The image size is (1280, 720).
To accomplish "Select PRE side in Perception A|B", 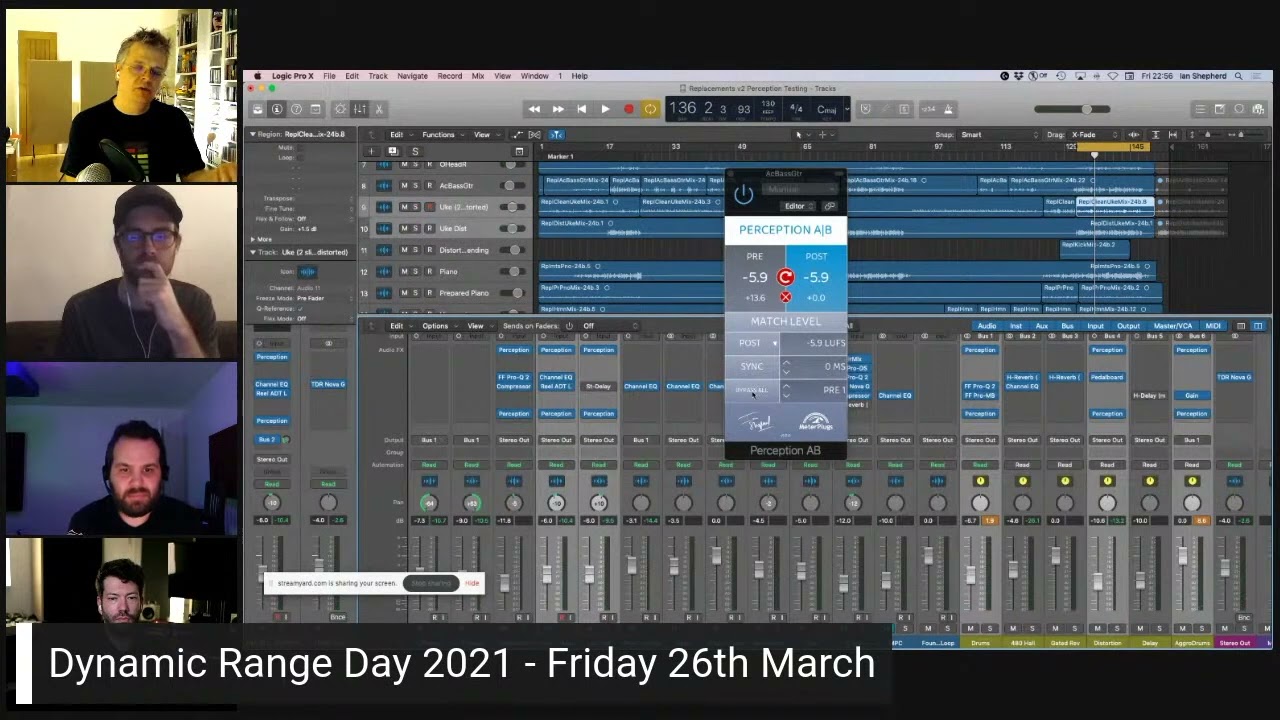I will [755, 277].
